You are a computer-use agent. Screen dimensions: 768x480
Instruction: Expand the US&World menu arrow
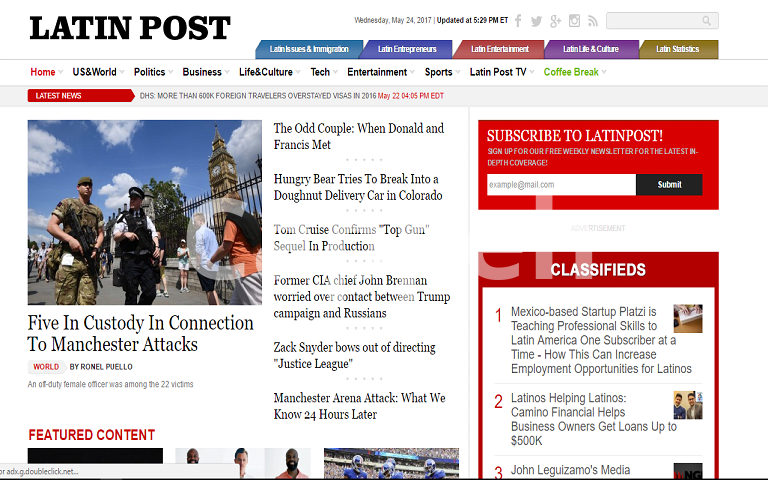click(x=122, y=73)
